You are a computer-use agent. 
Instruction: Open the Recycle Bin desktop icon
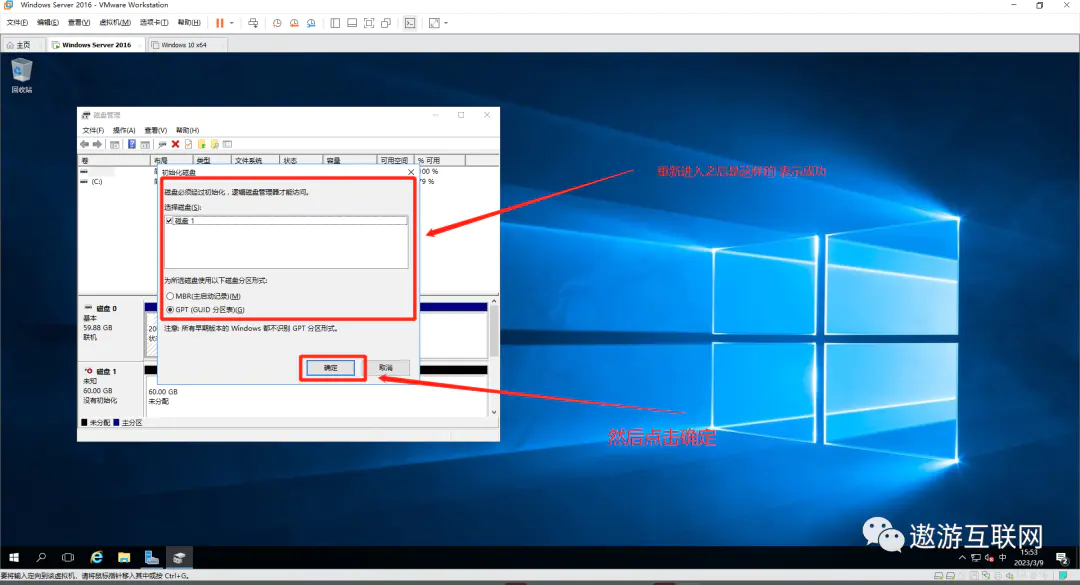tap(21, 75)
